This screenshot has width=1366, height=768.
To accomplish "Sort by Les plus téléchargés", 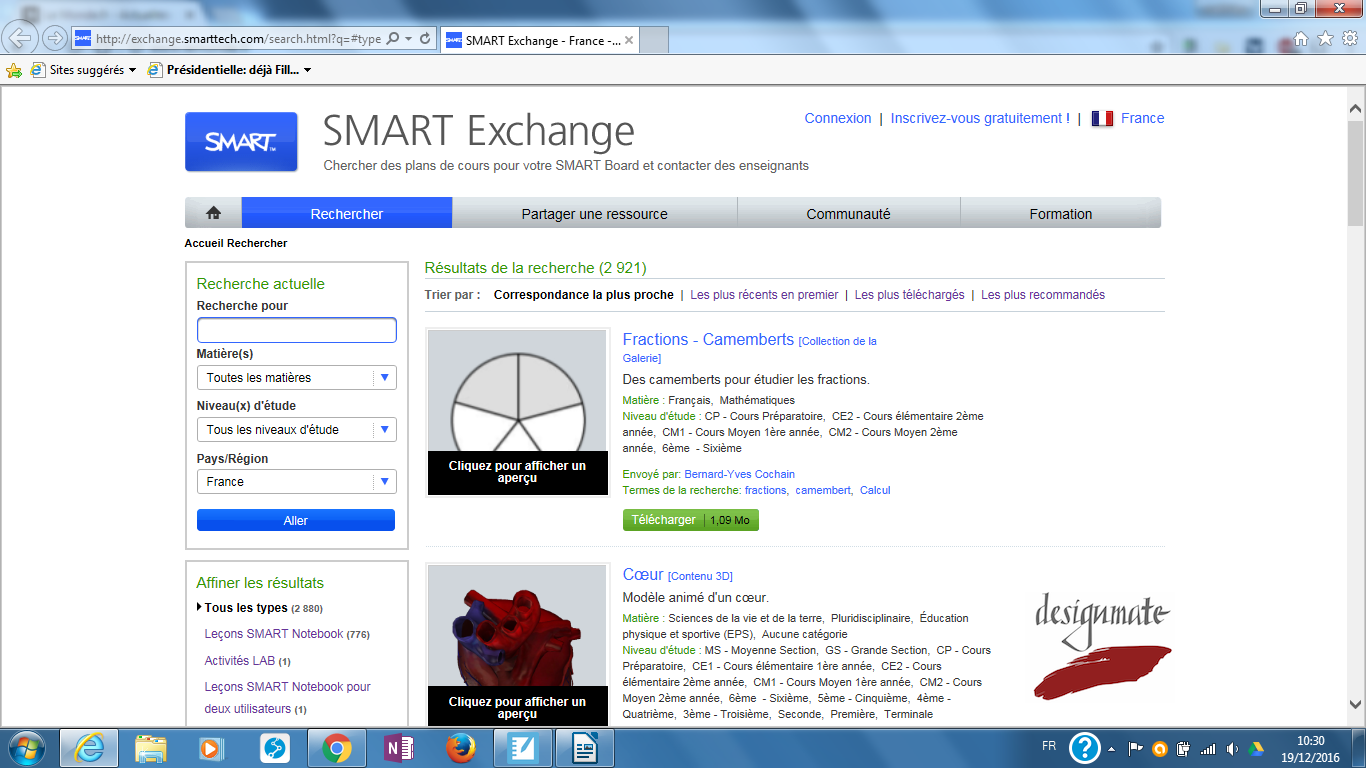I will coord(910,295).
